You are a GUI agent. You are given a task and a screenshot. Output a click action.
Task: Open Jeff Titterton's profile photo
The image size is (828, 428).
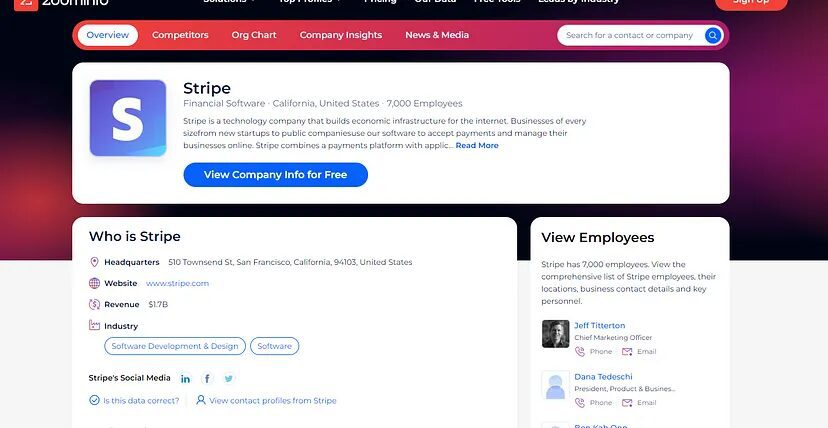pyautogui.click(x=555, y=334)
